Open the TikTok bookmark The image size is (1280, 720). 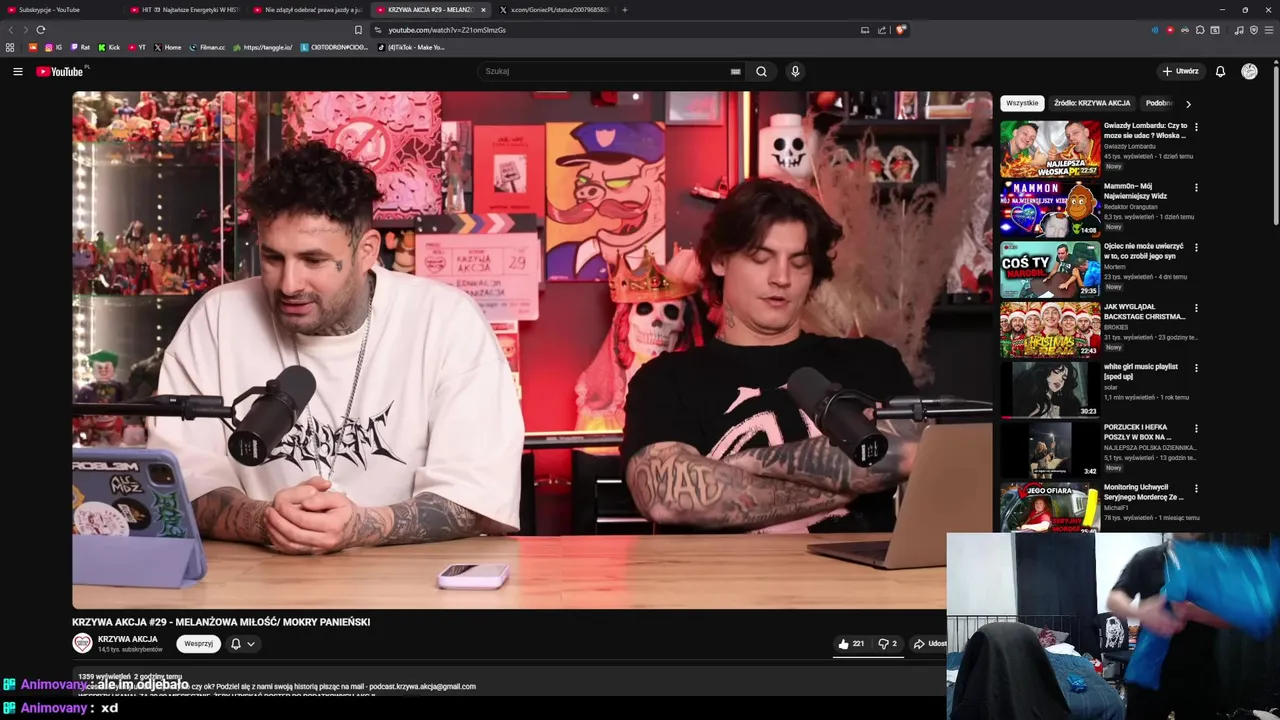point(410,47)
